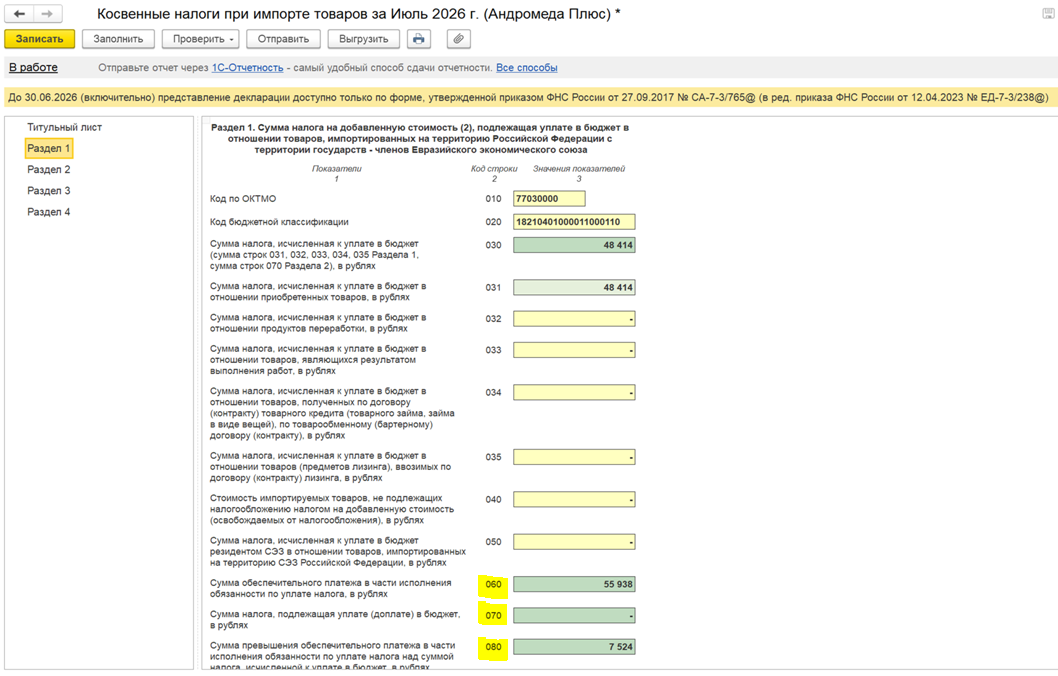Print the report with the printer icon
The width and height of the screenshot is (1058, 676).
(418, 39)
